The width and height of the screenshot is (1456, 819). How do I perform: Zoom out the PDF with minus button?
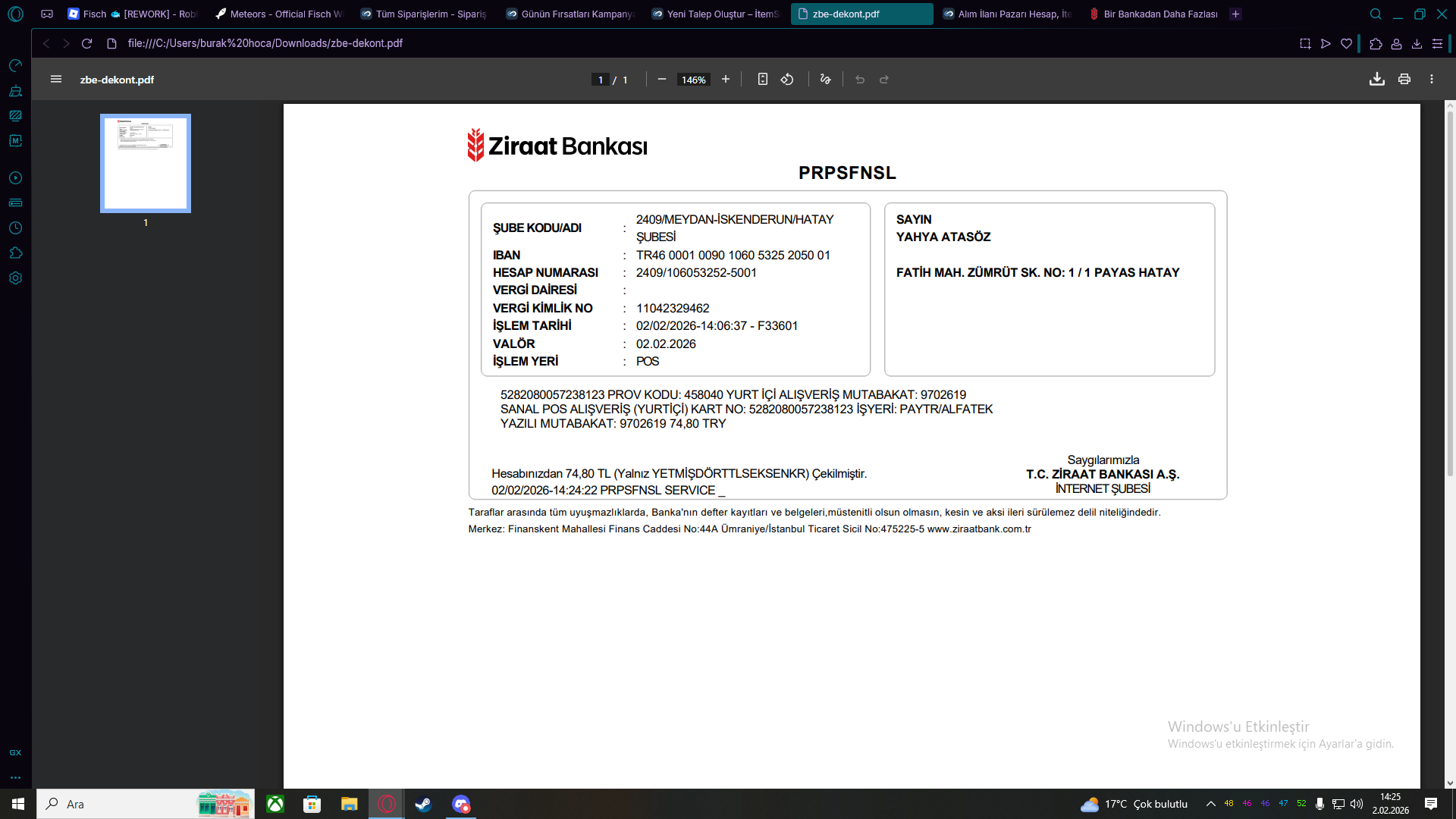[662, 79]
